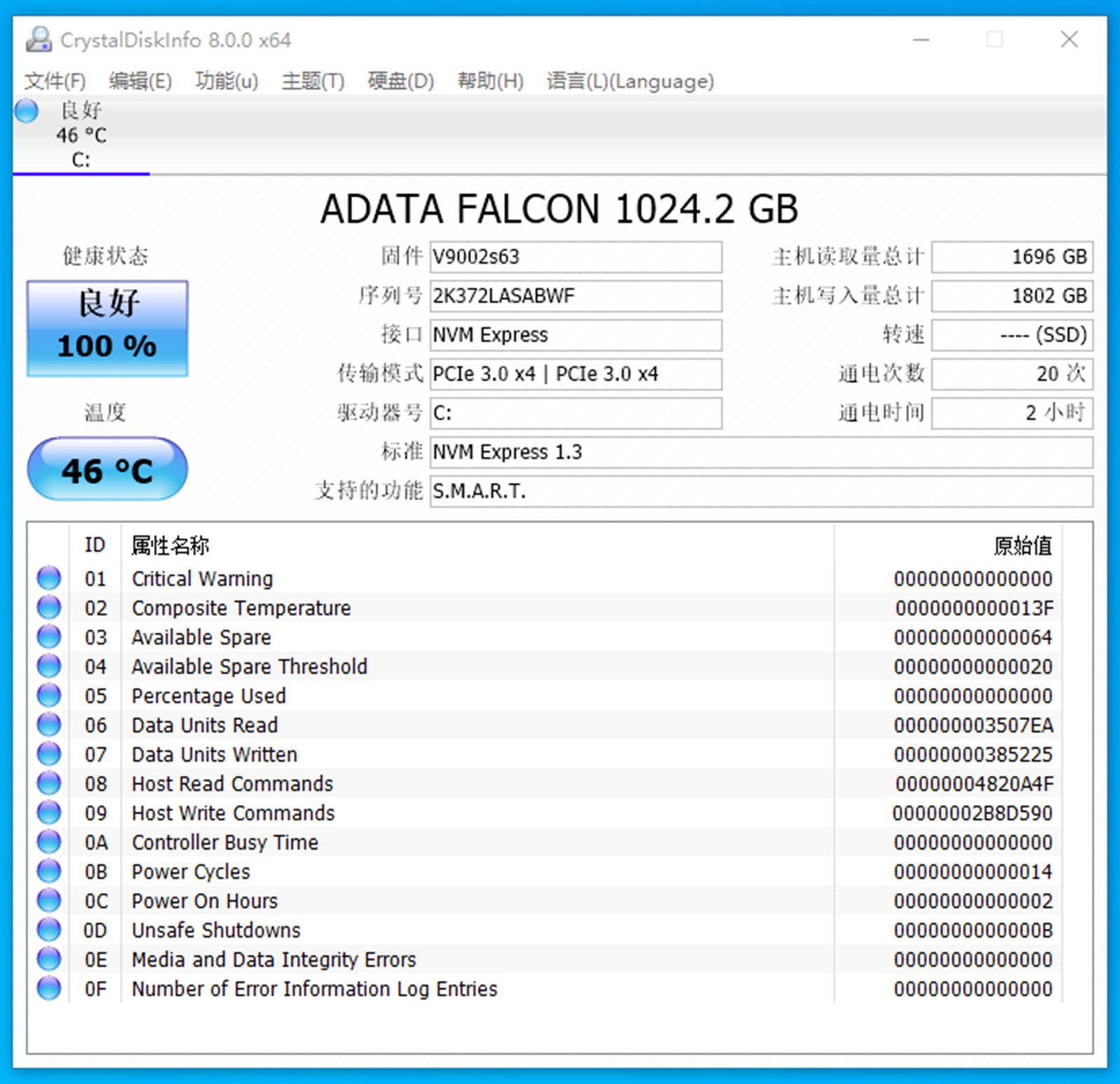Image resolution: width=1120 pixels, height=1084 pixels.
Task: Click the CrystalDiskInfo app icon in title bar
Action: pos(38,40)
